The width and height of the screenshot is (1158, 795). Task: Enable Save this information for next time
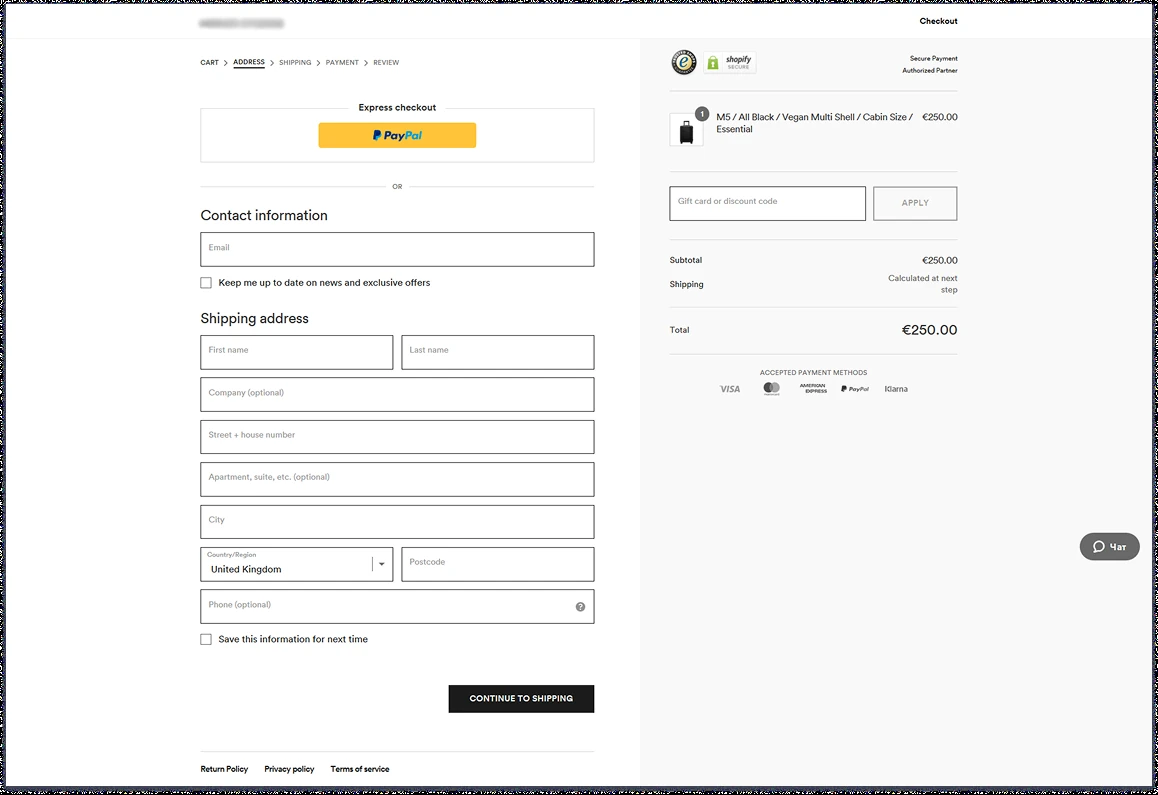coord(206,639)
